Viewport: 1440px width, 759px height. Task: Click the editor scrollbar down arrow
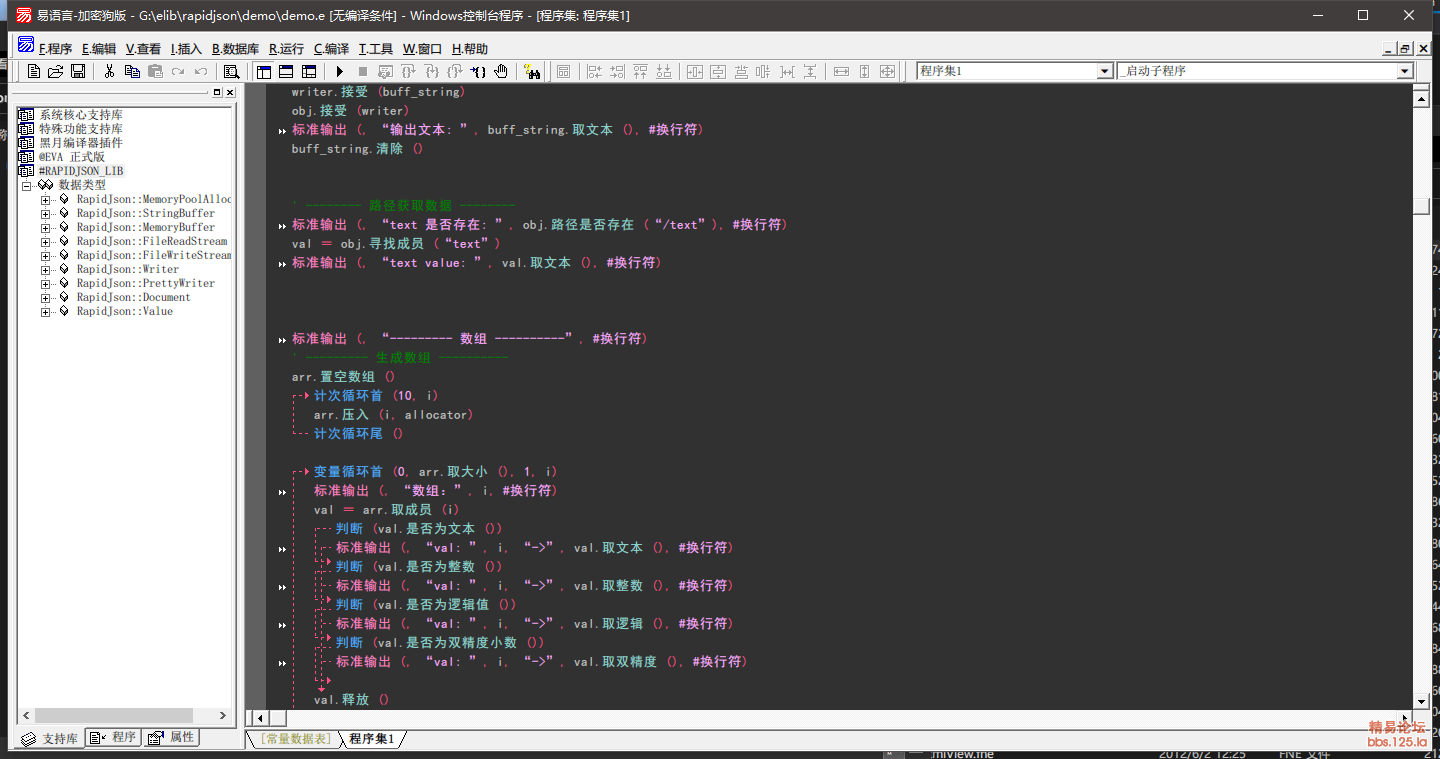click(x=1420, y=702)
